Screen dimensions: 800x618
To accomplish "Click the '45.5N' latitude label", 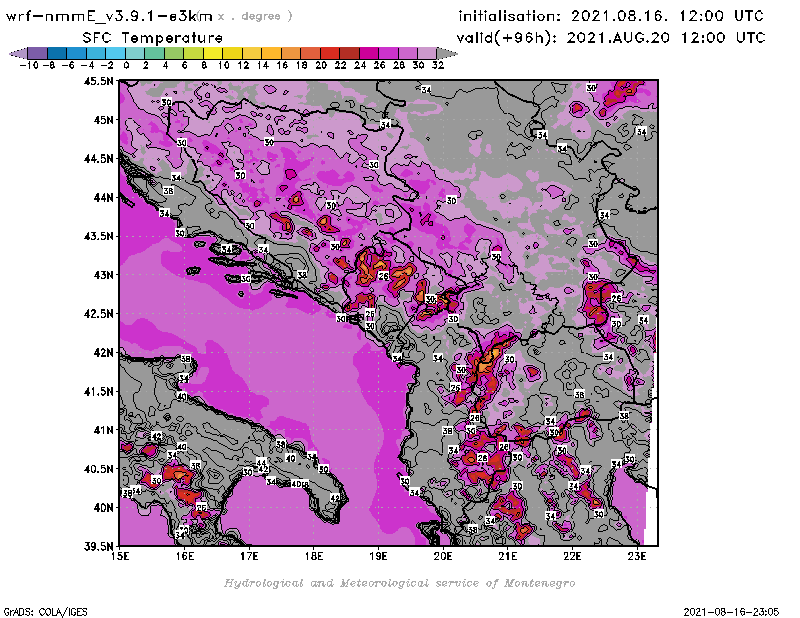I will coord(98,81).
